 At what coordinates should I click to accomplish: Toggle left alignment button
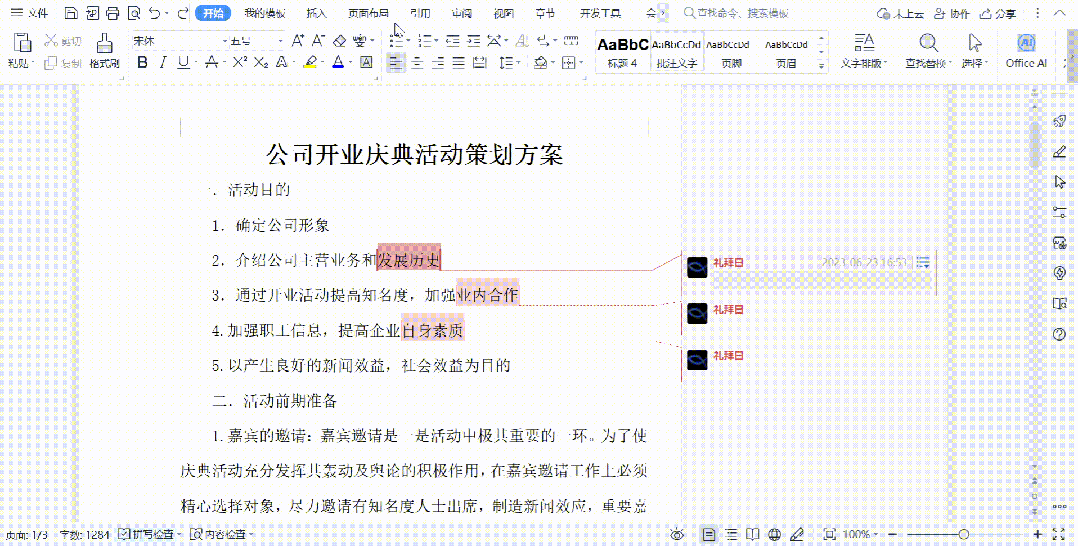click(395, 63)
